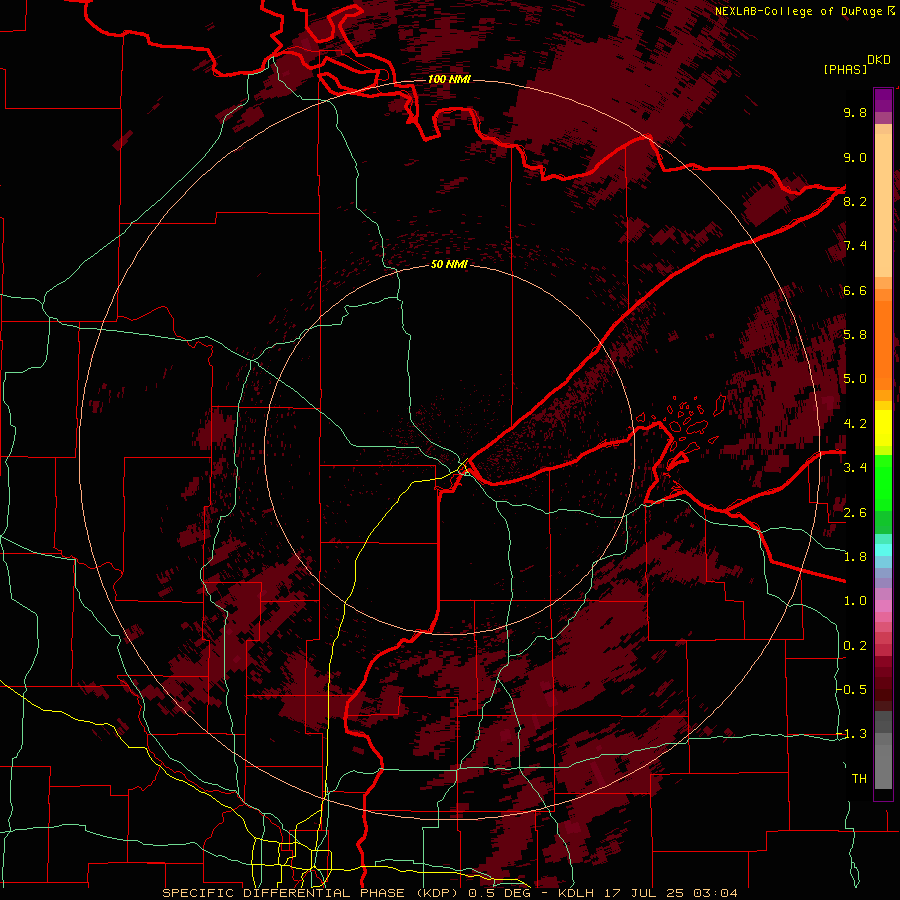Screen dimensions: 900x900
Task: Click the 4.2 scale label
Action: point(855,424)
